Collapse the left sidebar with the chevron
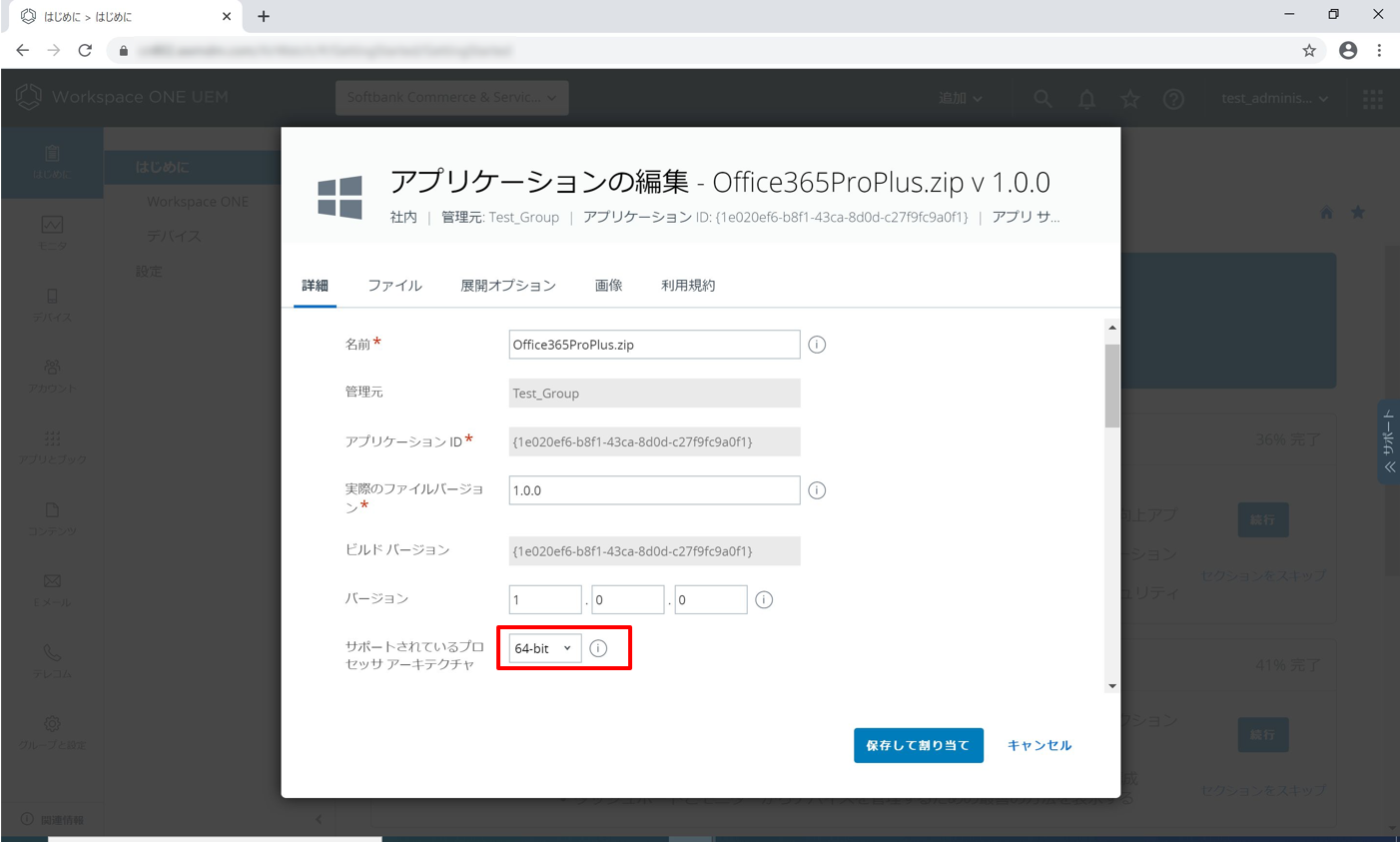This screenshot has width=1400, height=842. coord(319,819)
